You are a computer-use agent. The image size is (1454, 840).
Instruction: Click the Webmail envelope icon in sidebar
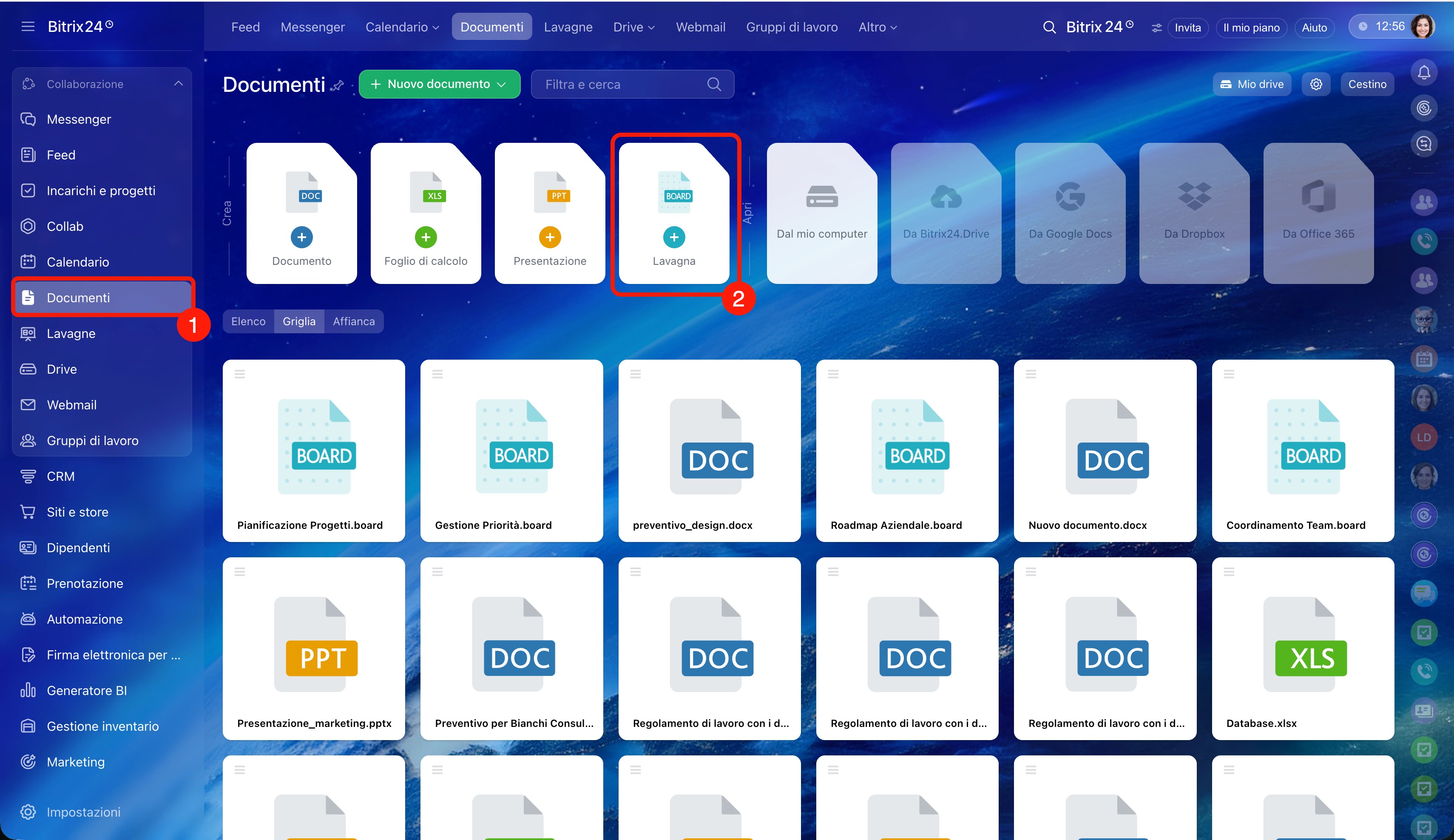coord(28,405)
